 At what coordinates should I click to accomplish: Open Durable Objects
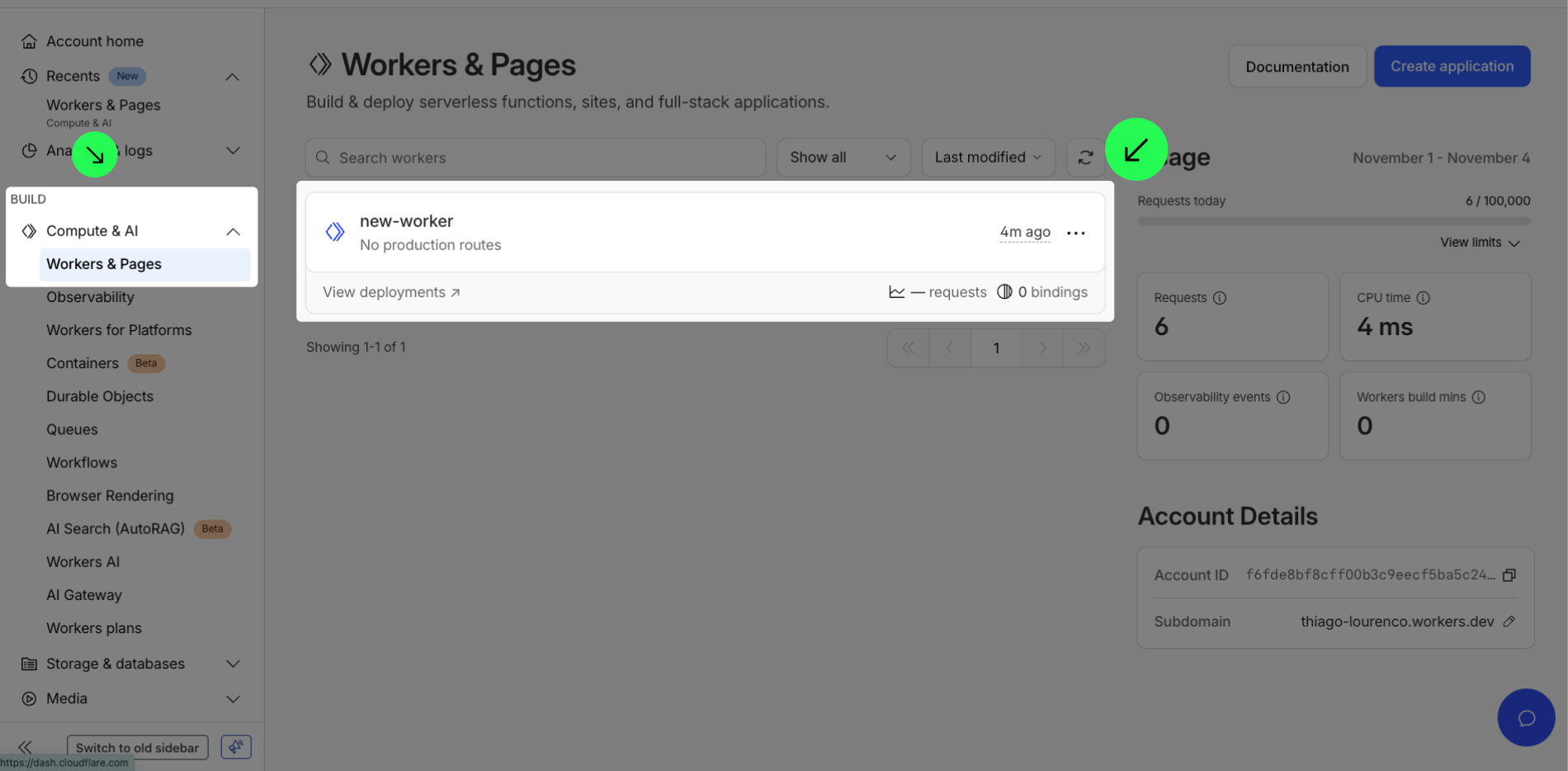click(x=100, y=396)
